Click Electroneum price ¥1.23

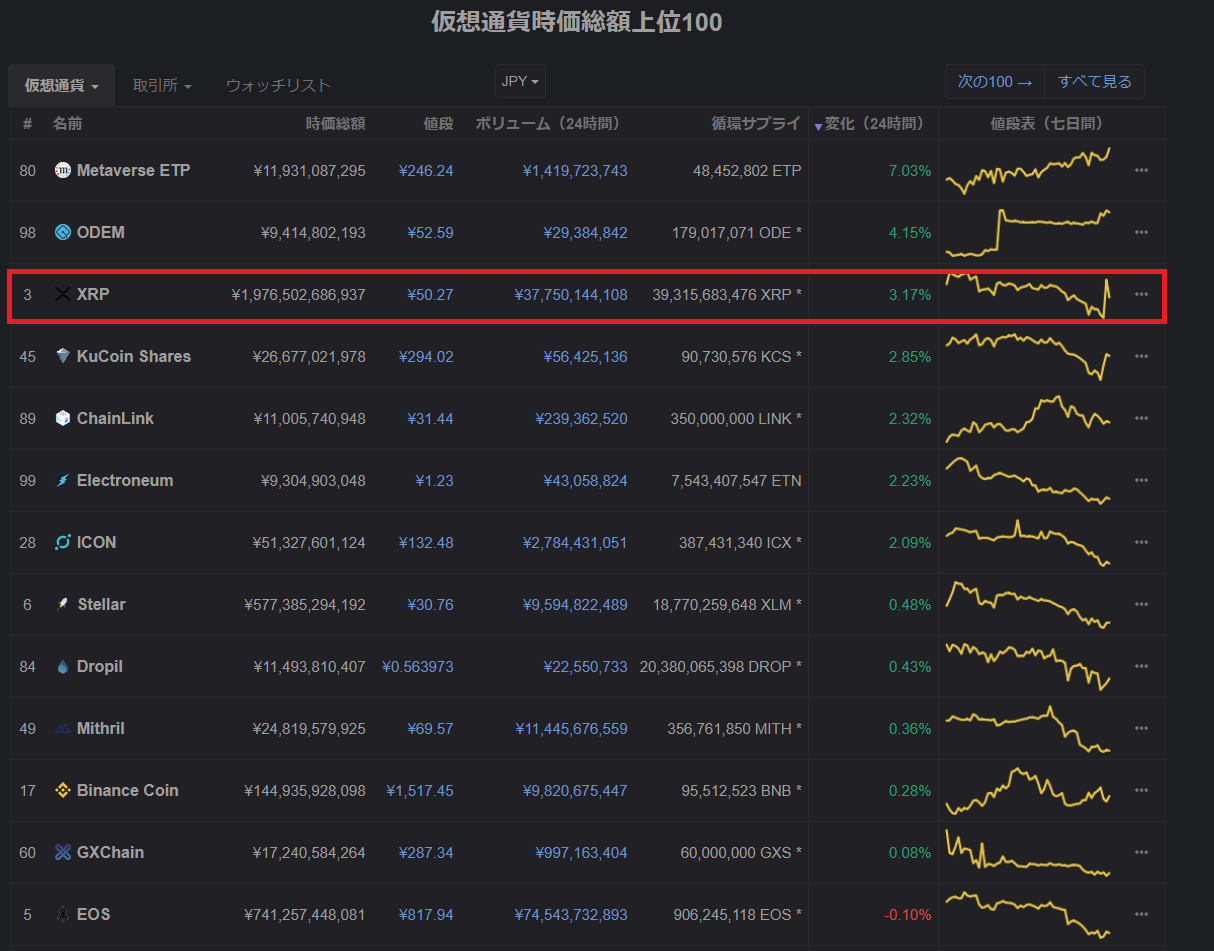pyautogui.click(x=434, y=481)
